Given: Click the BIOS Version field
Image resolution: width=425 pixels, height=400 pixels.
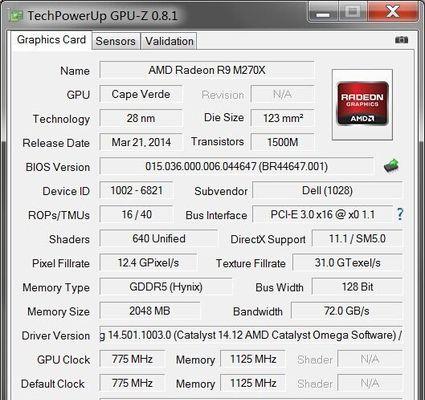Looking at the screenshot, I should (236, 166).
